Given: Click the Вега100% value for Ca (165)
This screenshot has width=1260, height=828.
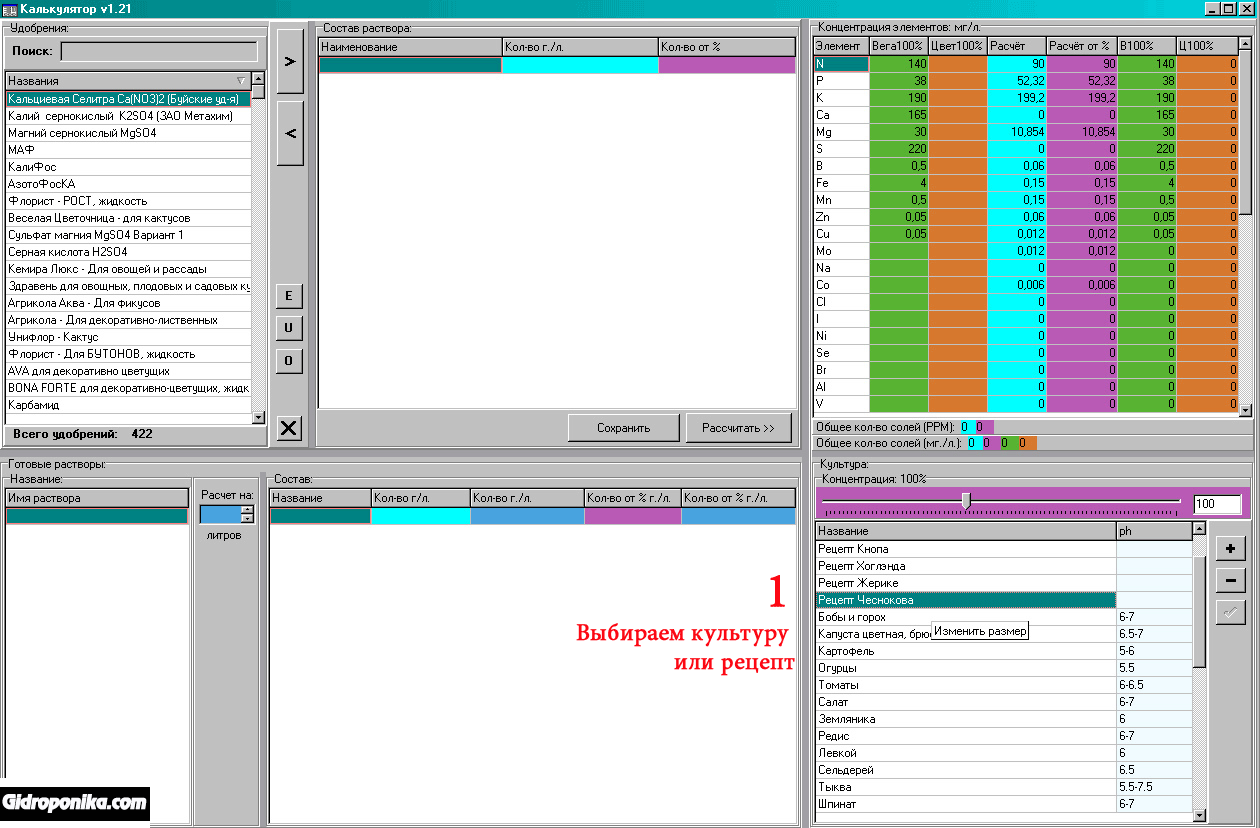Looking at the screenshot, I should click(x=899, y=115).
